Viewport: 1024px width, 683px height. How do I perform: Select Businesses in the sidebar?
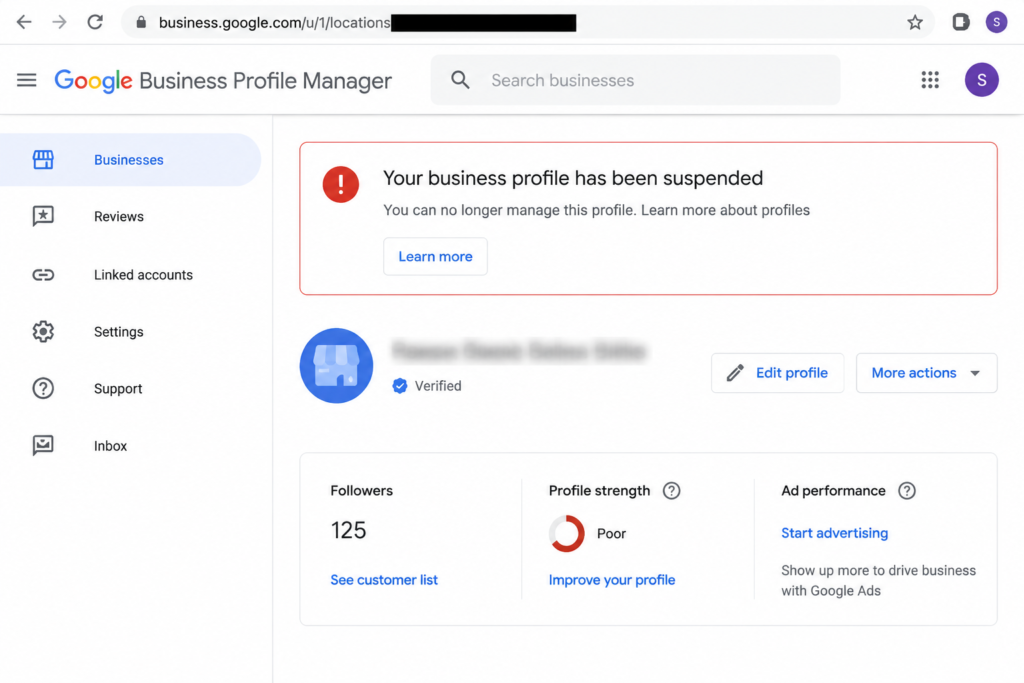(130, 160)
